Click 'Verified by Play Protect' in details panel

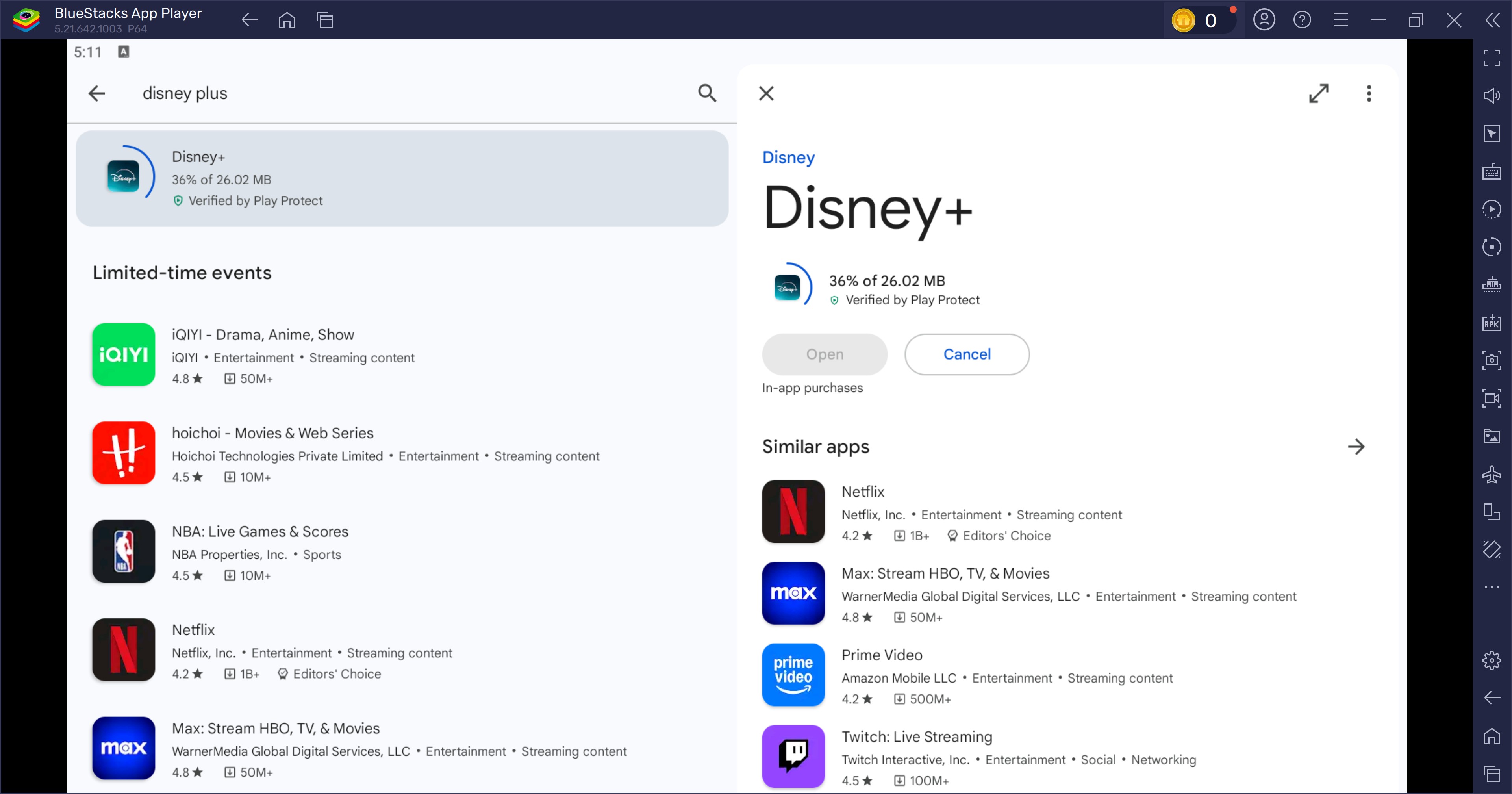point(912,300)
